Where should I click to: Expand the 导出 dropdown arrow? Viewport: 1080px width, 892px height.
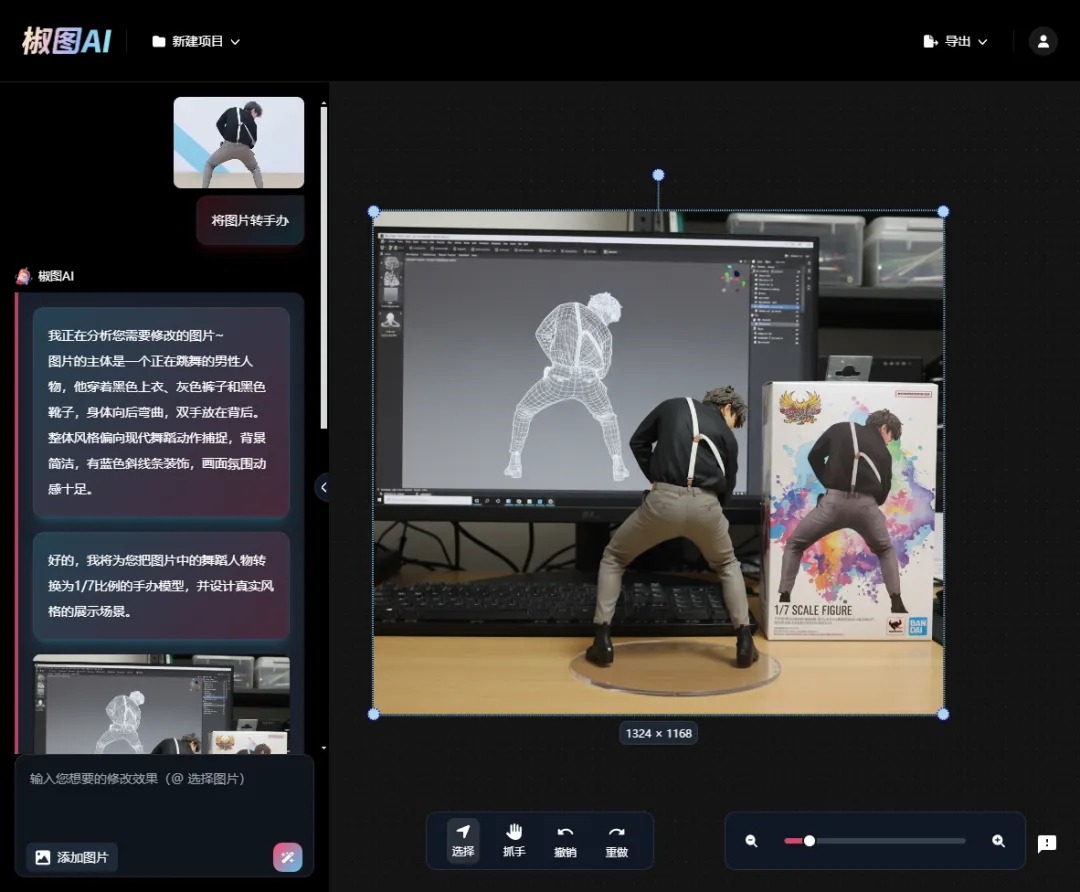[982, 42]
